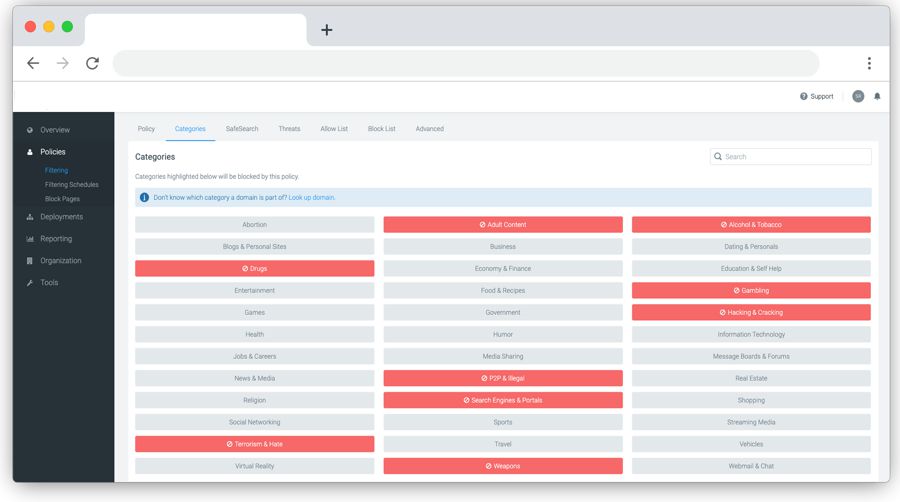Toggle the Games category
The width and height of the screenshot is (900, 502).
pyautogui.click(x=254, y=312)
